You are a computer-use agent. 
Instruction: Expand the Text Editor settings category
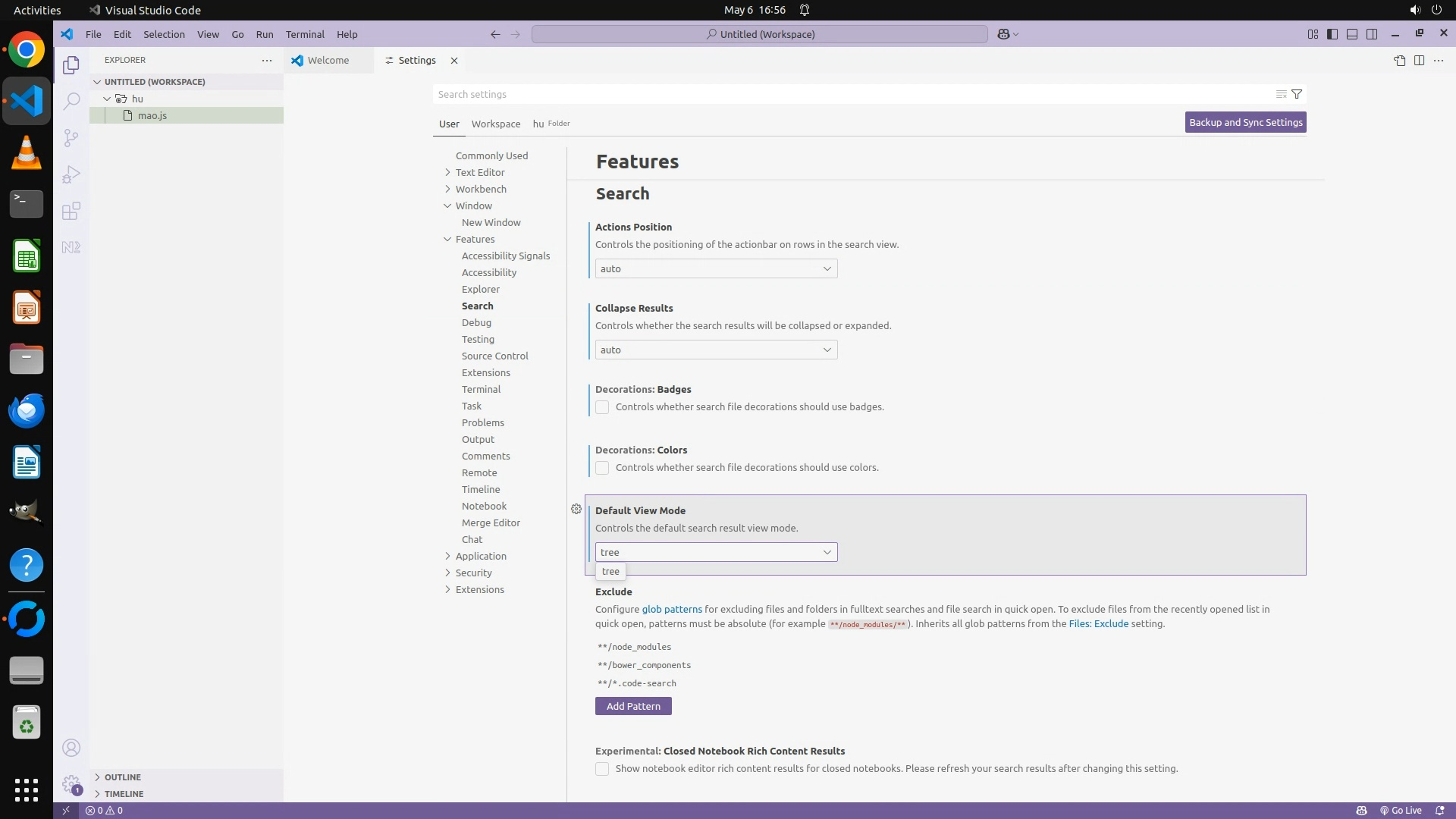coord(479,172)
